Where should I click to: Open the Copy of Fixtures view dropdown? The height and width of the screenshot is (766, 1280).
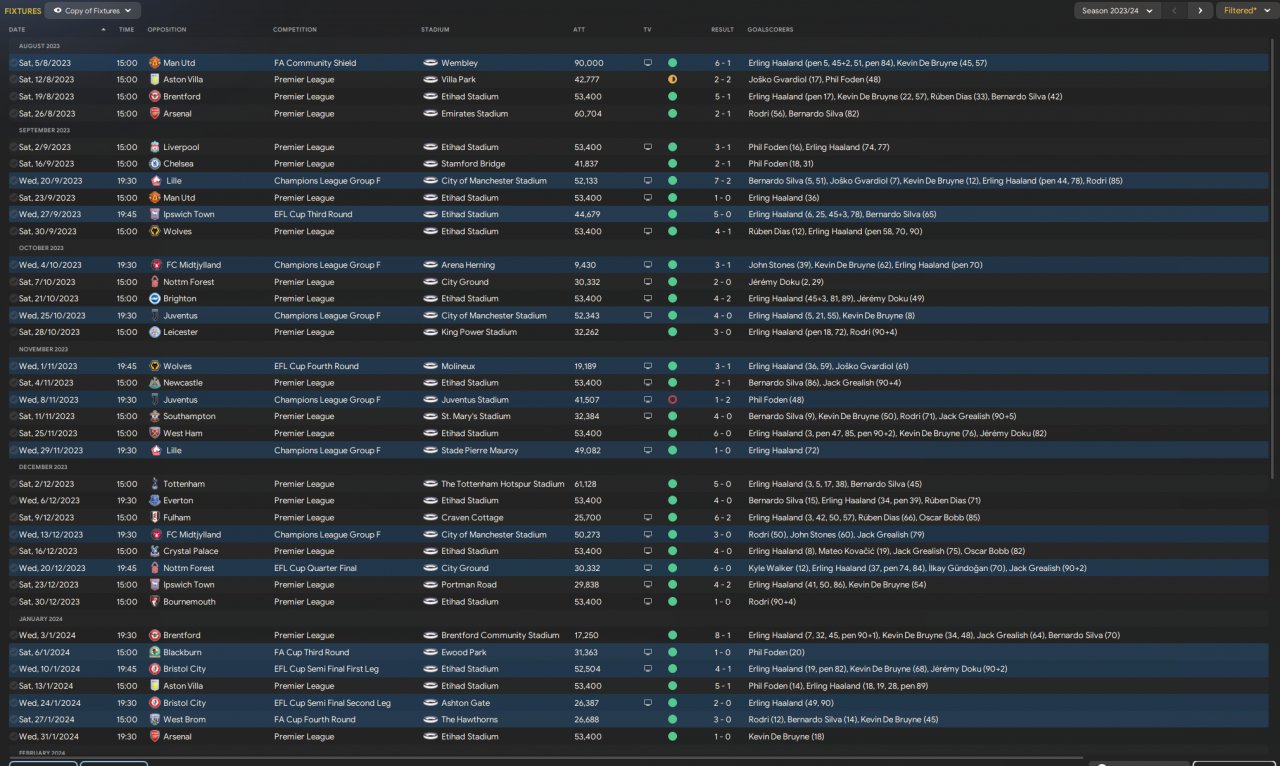[93, 11]
